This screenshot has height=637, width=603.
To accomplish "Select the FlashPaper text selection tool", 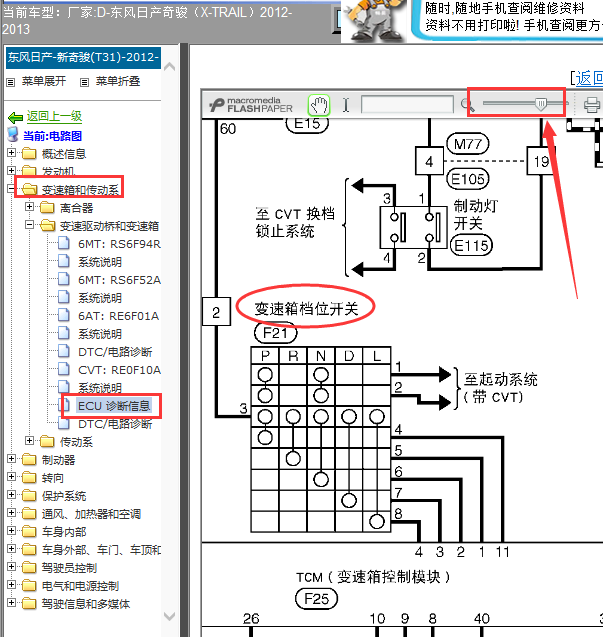I will point(346,105).
